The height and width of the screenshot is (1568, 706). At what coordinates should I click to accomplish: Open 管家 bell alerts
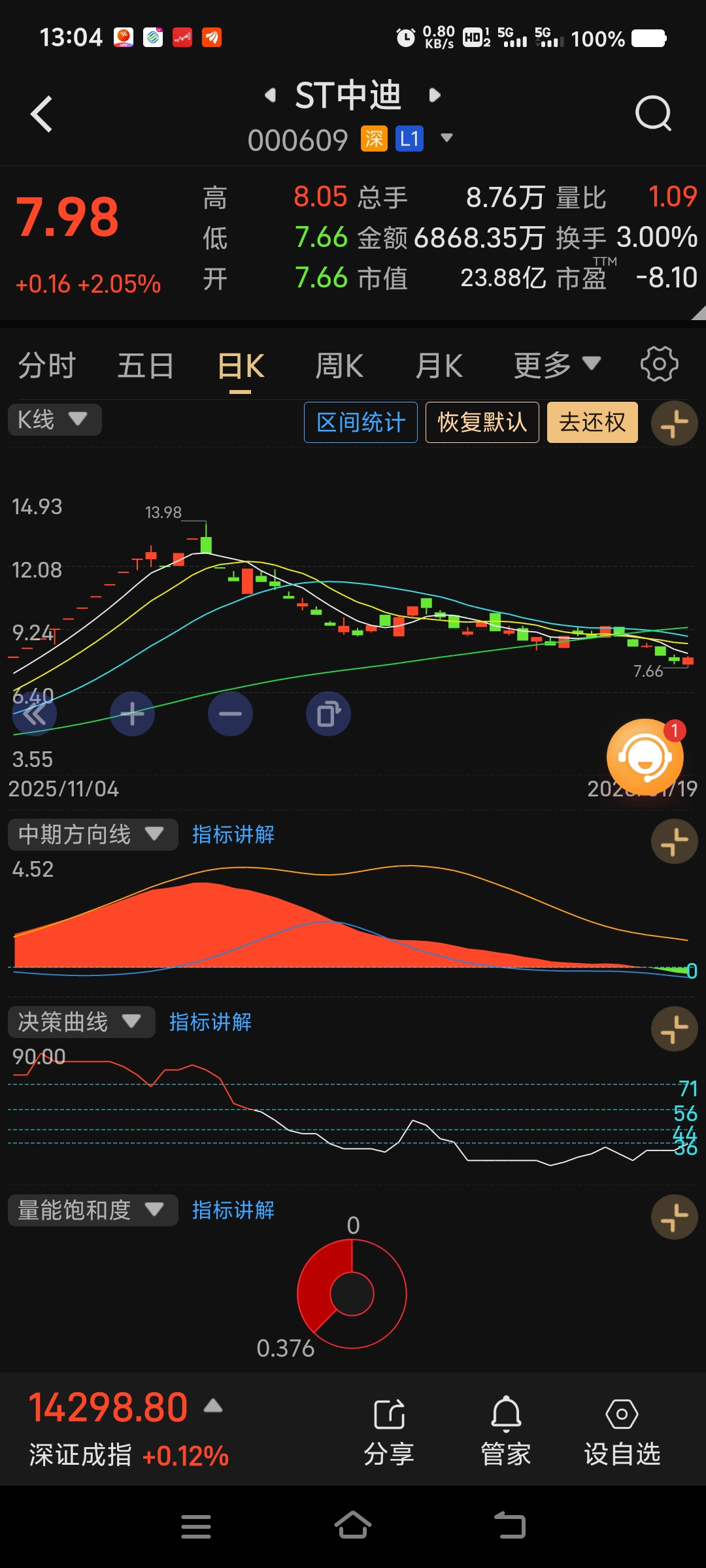(506, 1432)
